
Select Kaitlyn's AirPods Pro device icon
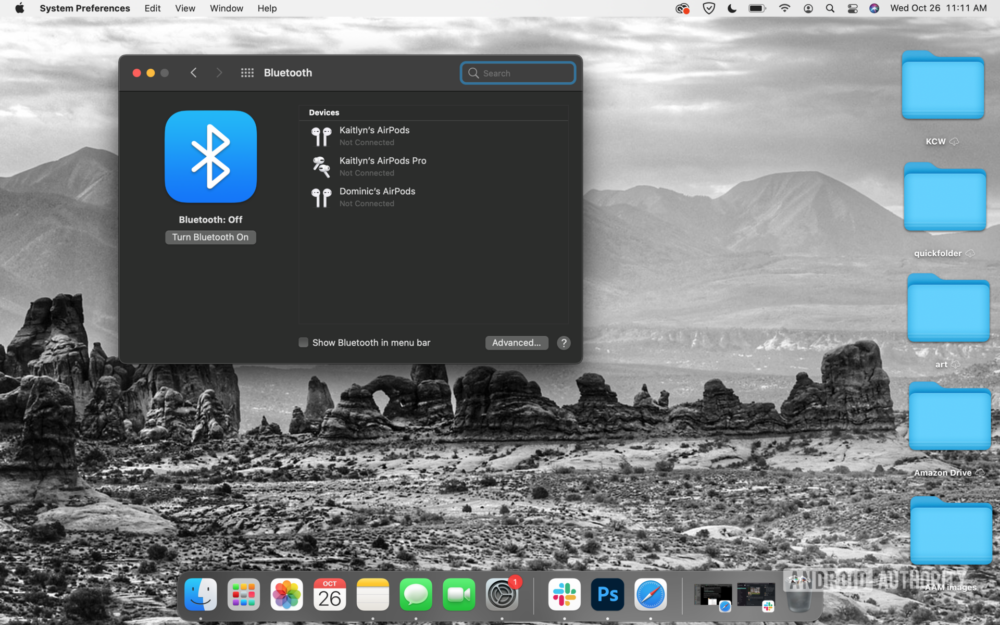(322, 166)
